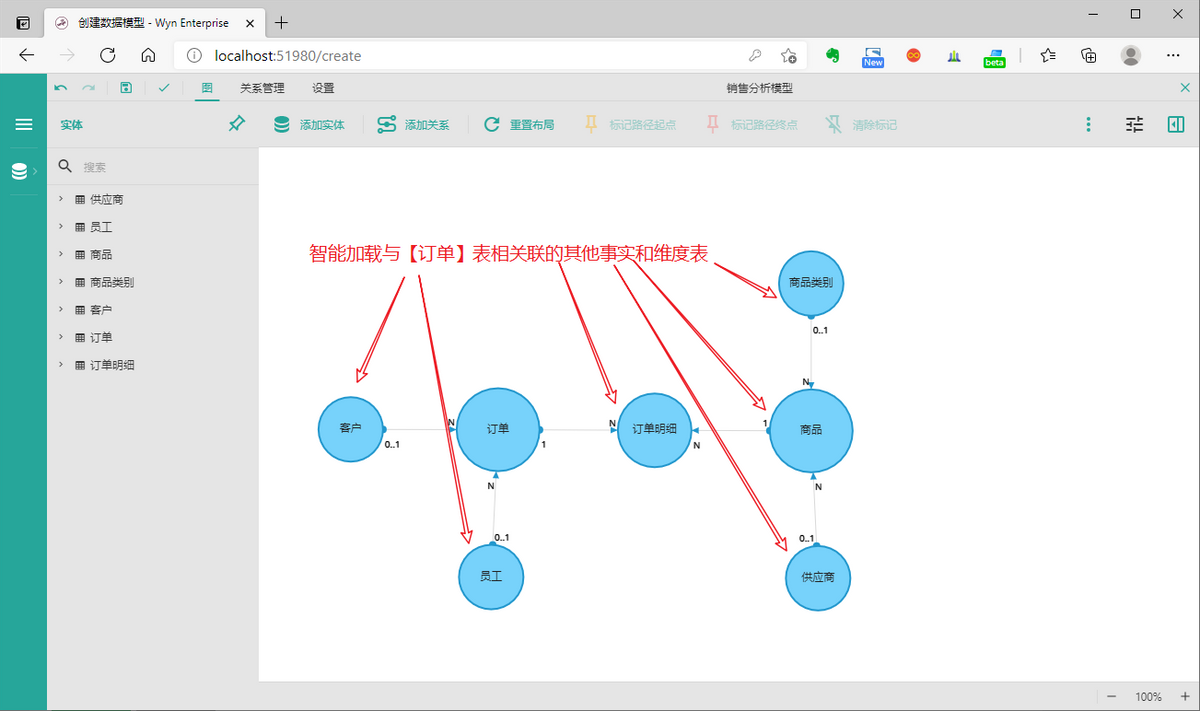Select the 员工 entity circle in diagram
1200x711 pixels.
click(491, 577)
